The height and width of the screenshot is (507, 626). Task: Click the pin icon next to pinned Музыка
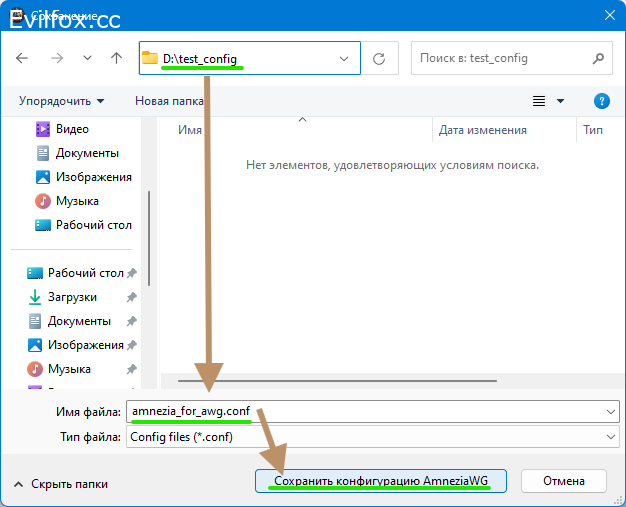(131, 369)
